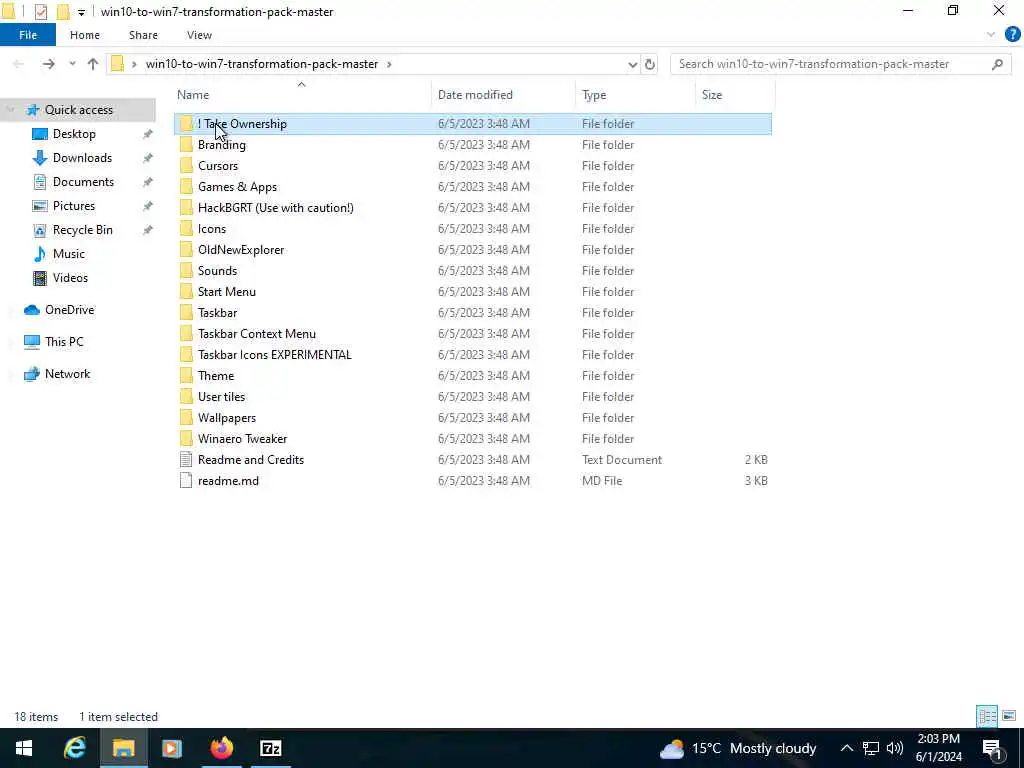Image resolution: width=1024 pixels, height=768 pixels.
Task: Collapse the Quick access tree node
Action: [10, 110]
